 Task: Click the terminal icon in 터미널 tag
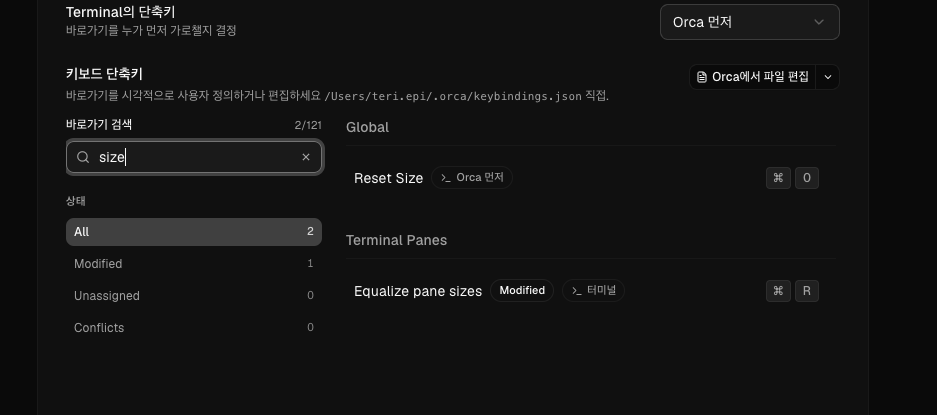pyautogui.click(x=577, y=291)
